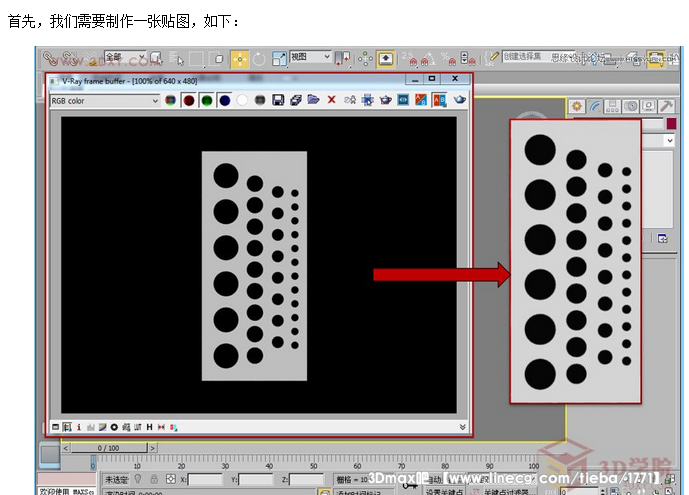Activate the Select Object tool
The height and width of the screenshot is (495, 689).
point(156,58)
